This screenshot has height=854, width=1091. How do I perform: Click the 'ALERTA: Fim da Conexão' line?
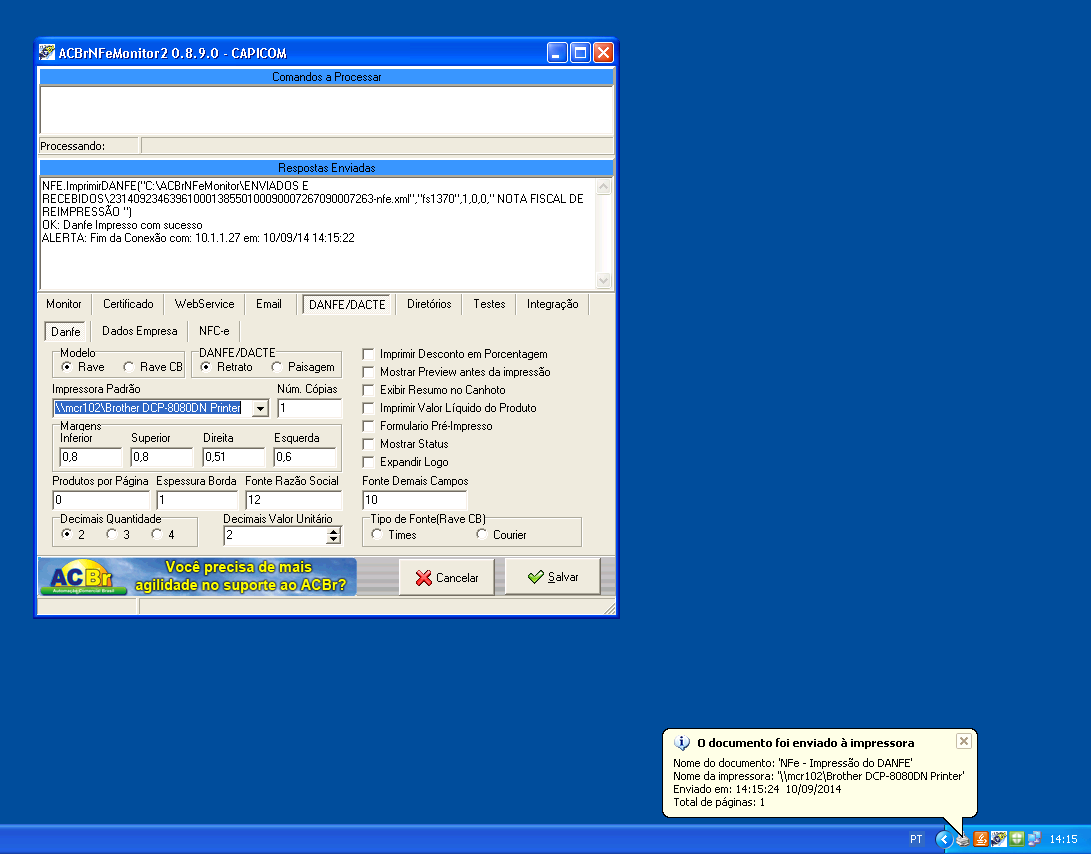198,238
